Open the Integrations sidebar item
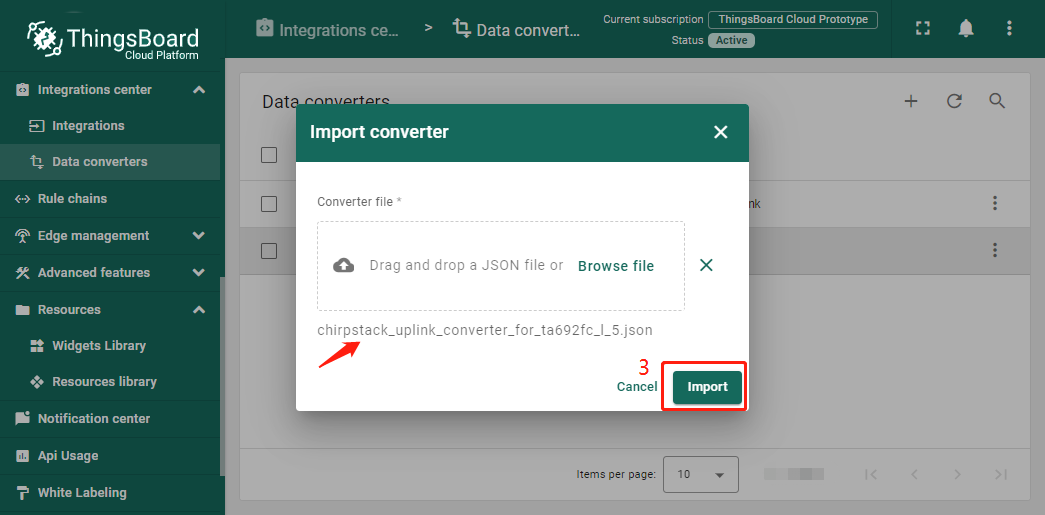This screenshot has width=1045, height=515. [x=110, y=126]
